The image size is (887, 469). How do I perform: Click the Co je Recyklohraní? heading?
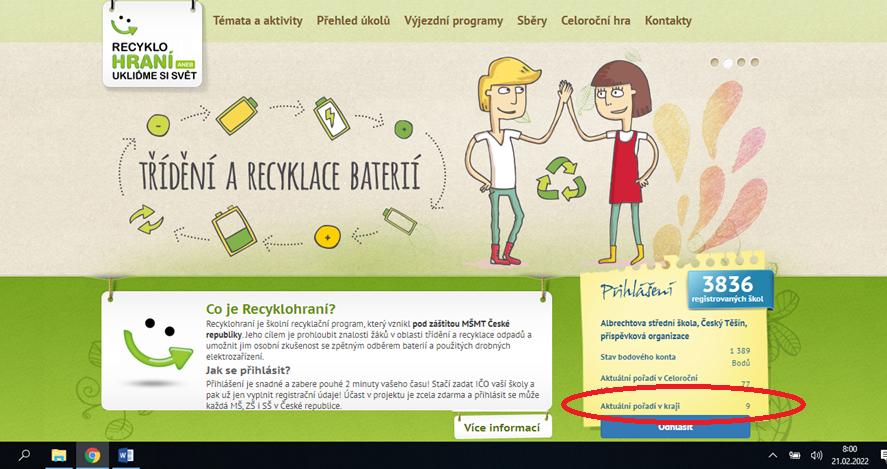coord(271,309)
